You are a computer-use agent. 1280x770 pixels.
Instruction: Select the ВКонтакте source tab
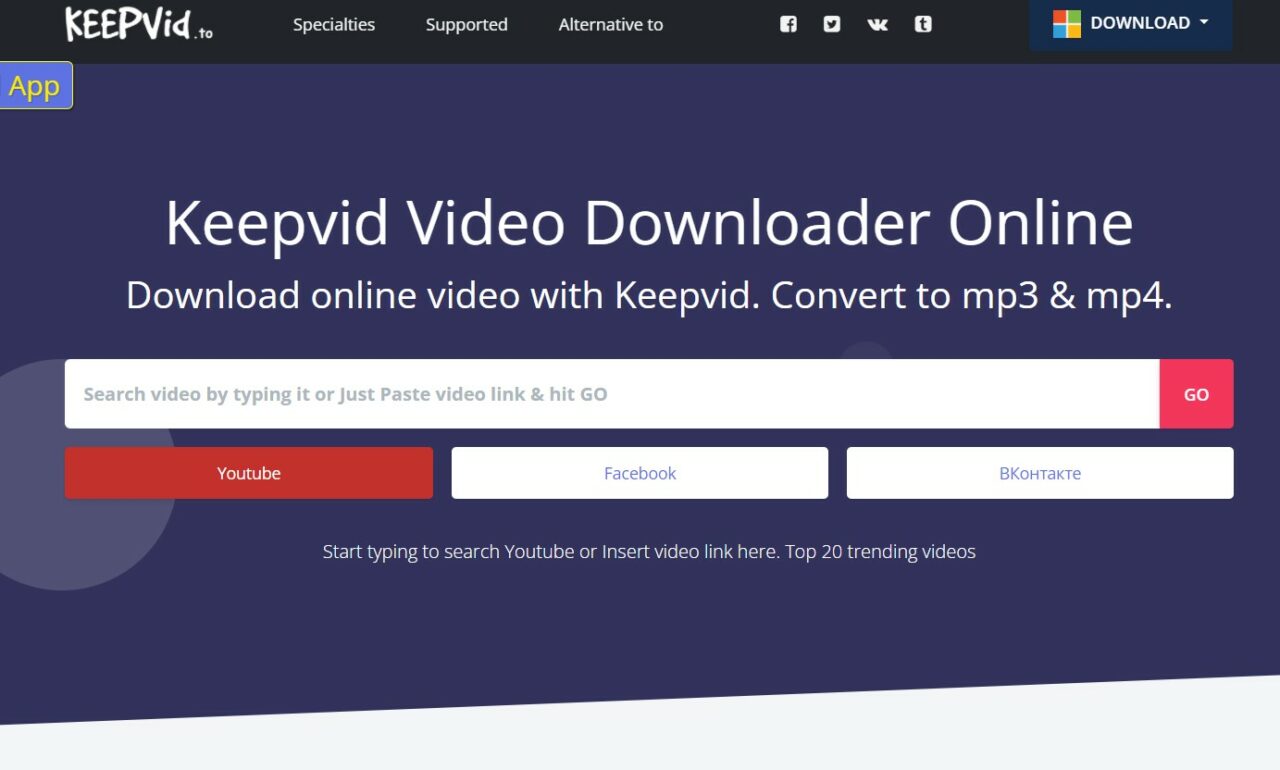1040,473
